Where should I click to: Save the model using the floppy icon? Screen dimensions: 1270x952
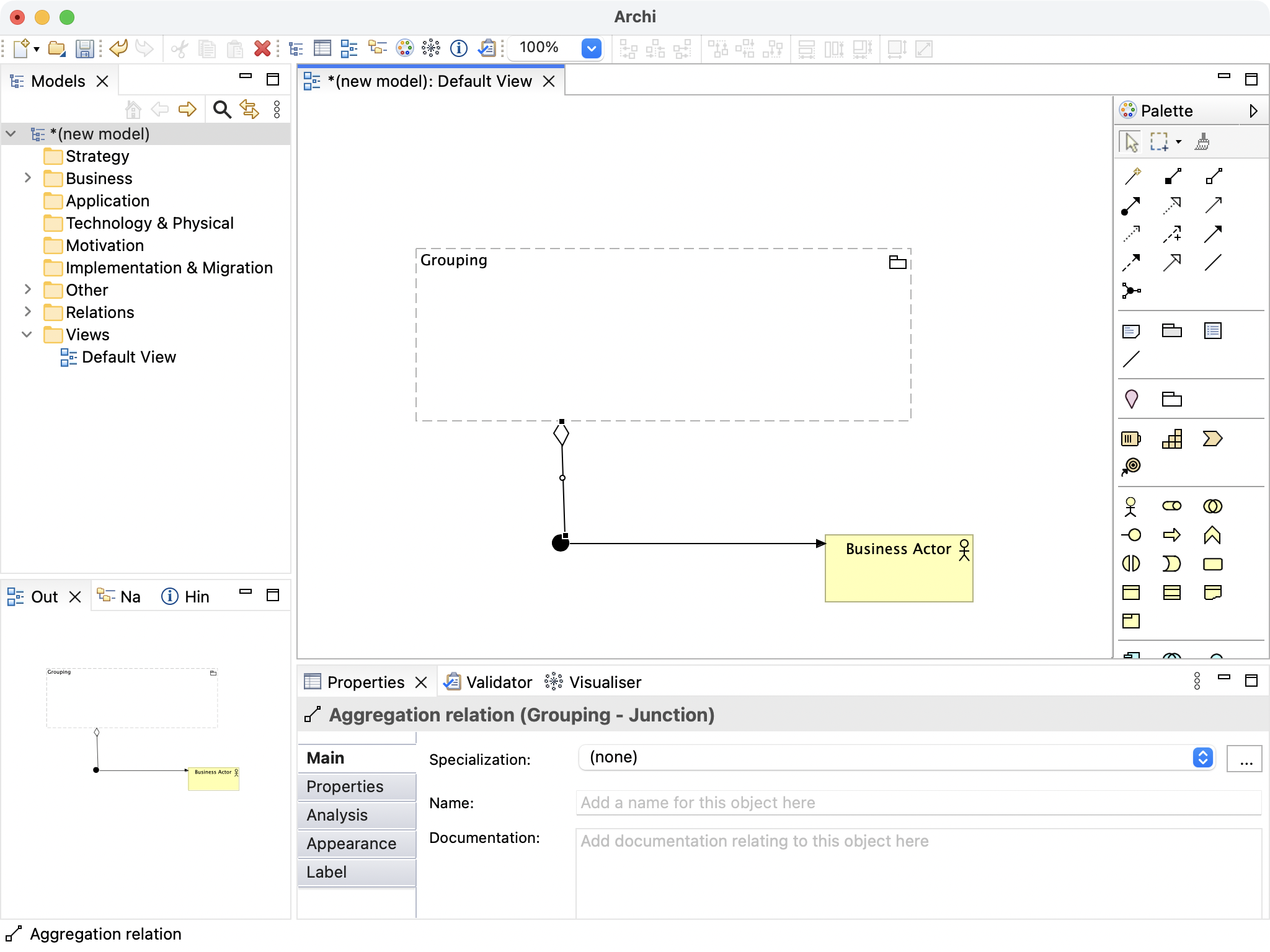click(84, 48)
